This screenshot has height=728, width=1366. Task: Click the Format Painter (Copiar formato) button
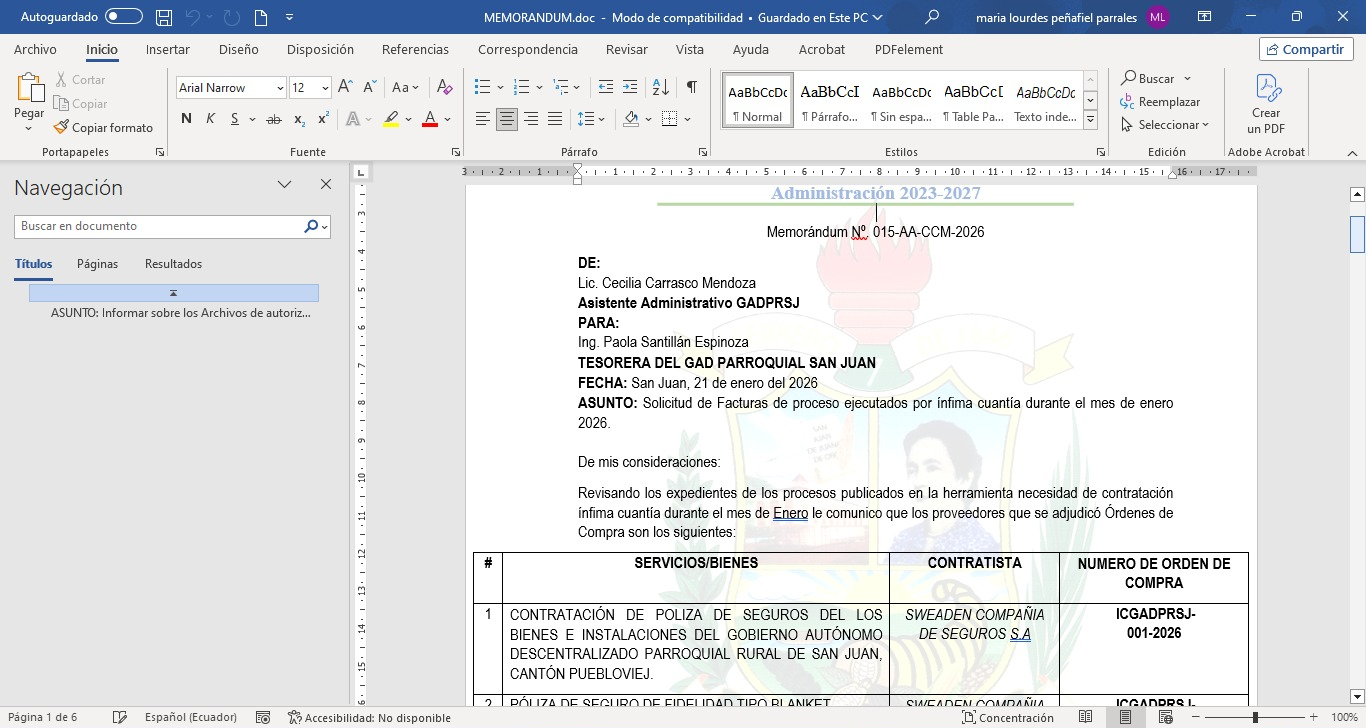[103, 128]
